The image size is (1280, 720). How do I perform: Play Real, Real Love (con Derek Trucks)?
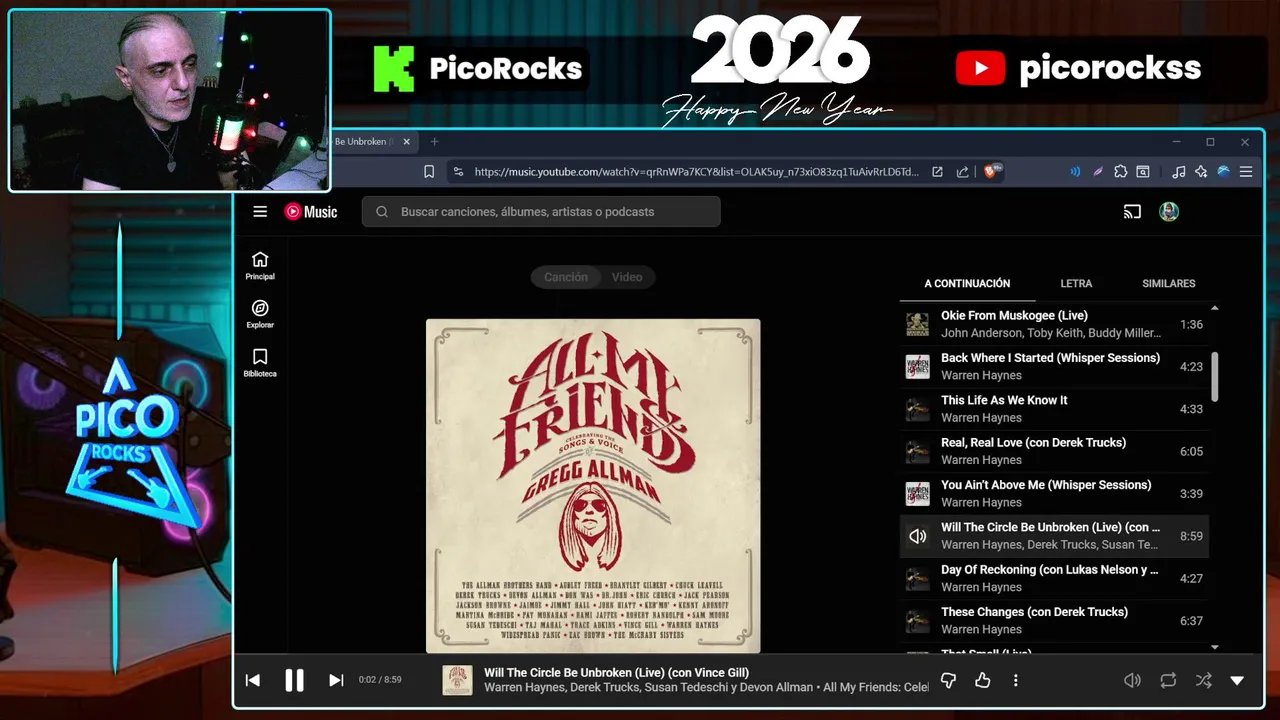coord(1054,451)
